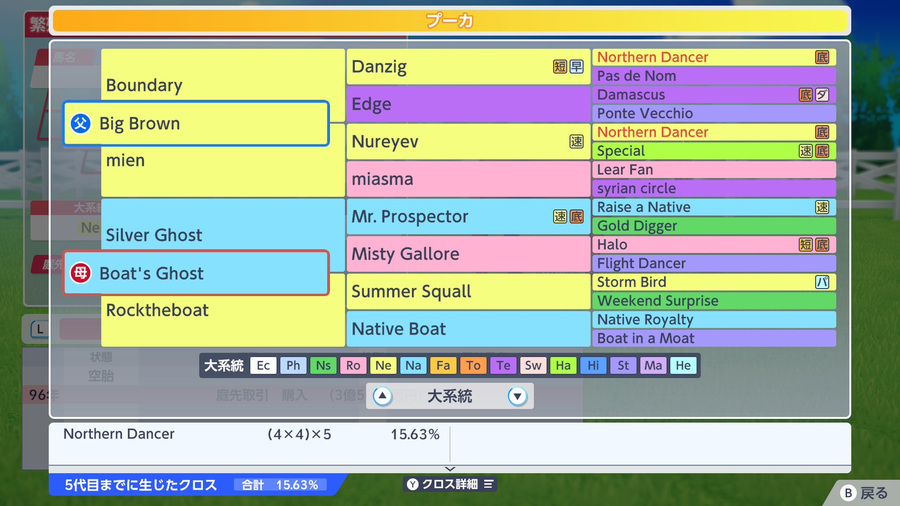Click the syrian circle cell
The height and width of the screenshot is (506, 900).
pyautogui.click(x=714, y=188)
